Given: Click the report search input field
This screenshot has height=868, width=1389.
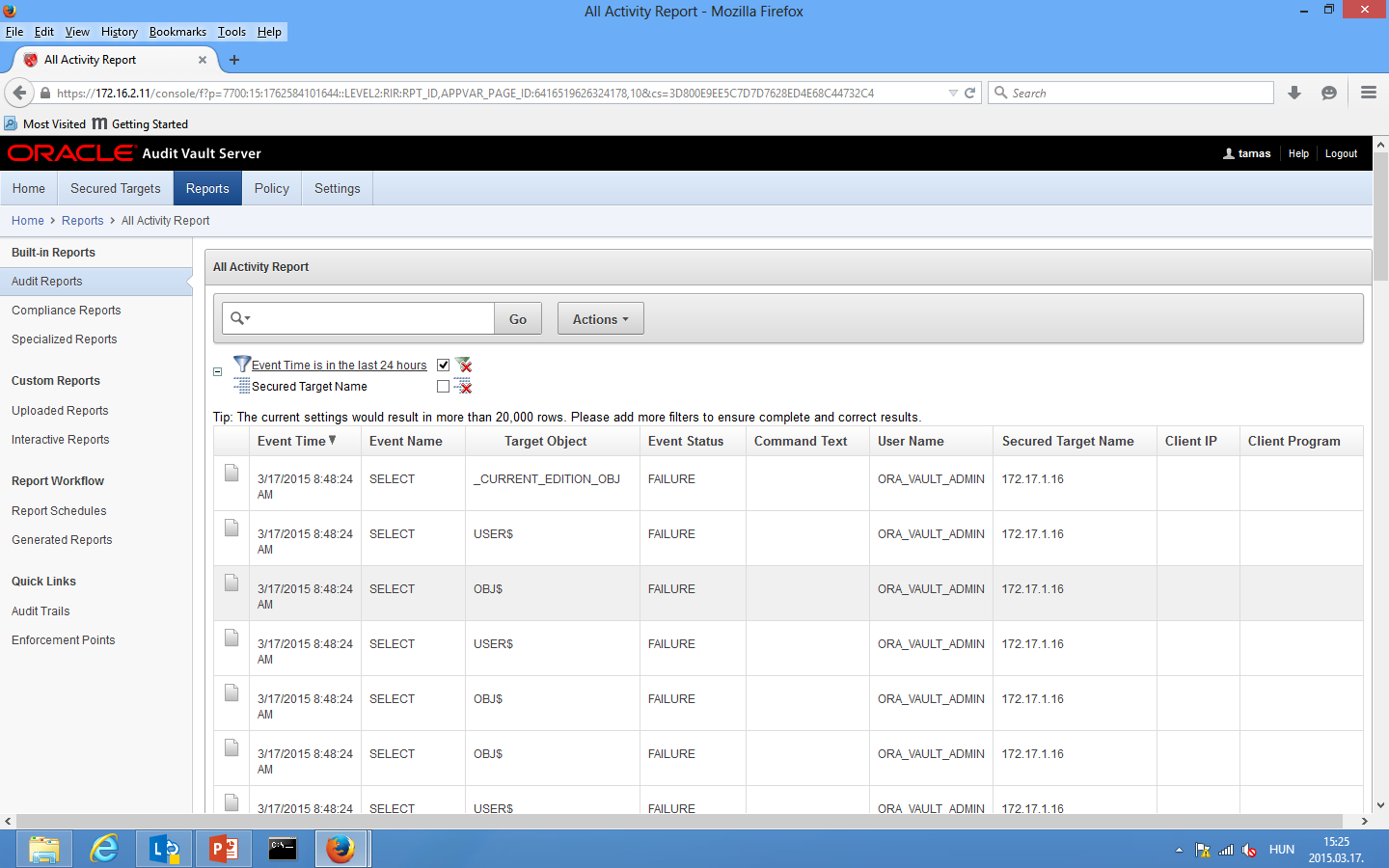Looking at the screenshot, I should click(374, 319).
